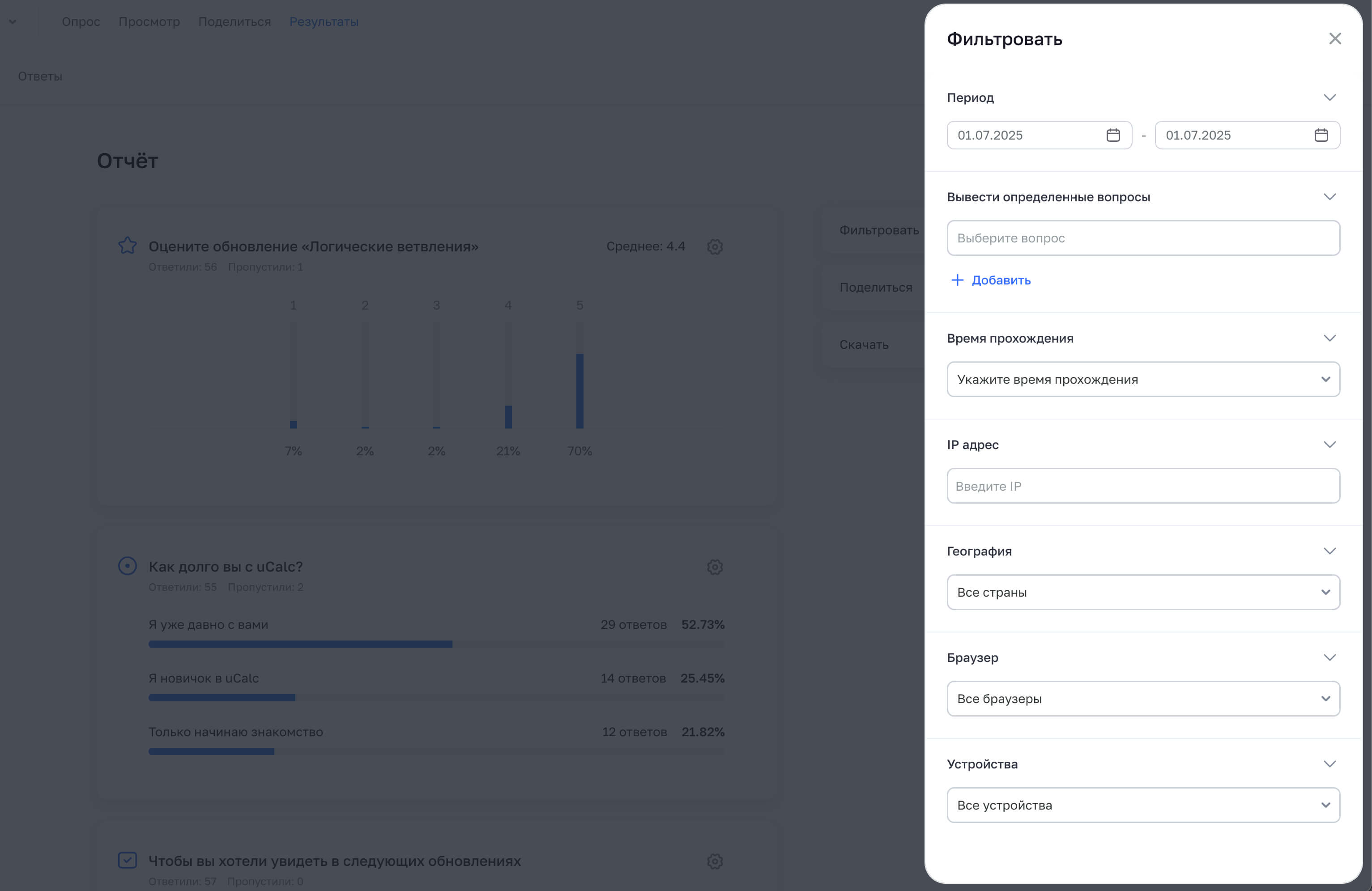
Task: Collapse the Вывести определенные вопросы section
Action: (x=1329, y=197)
